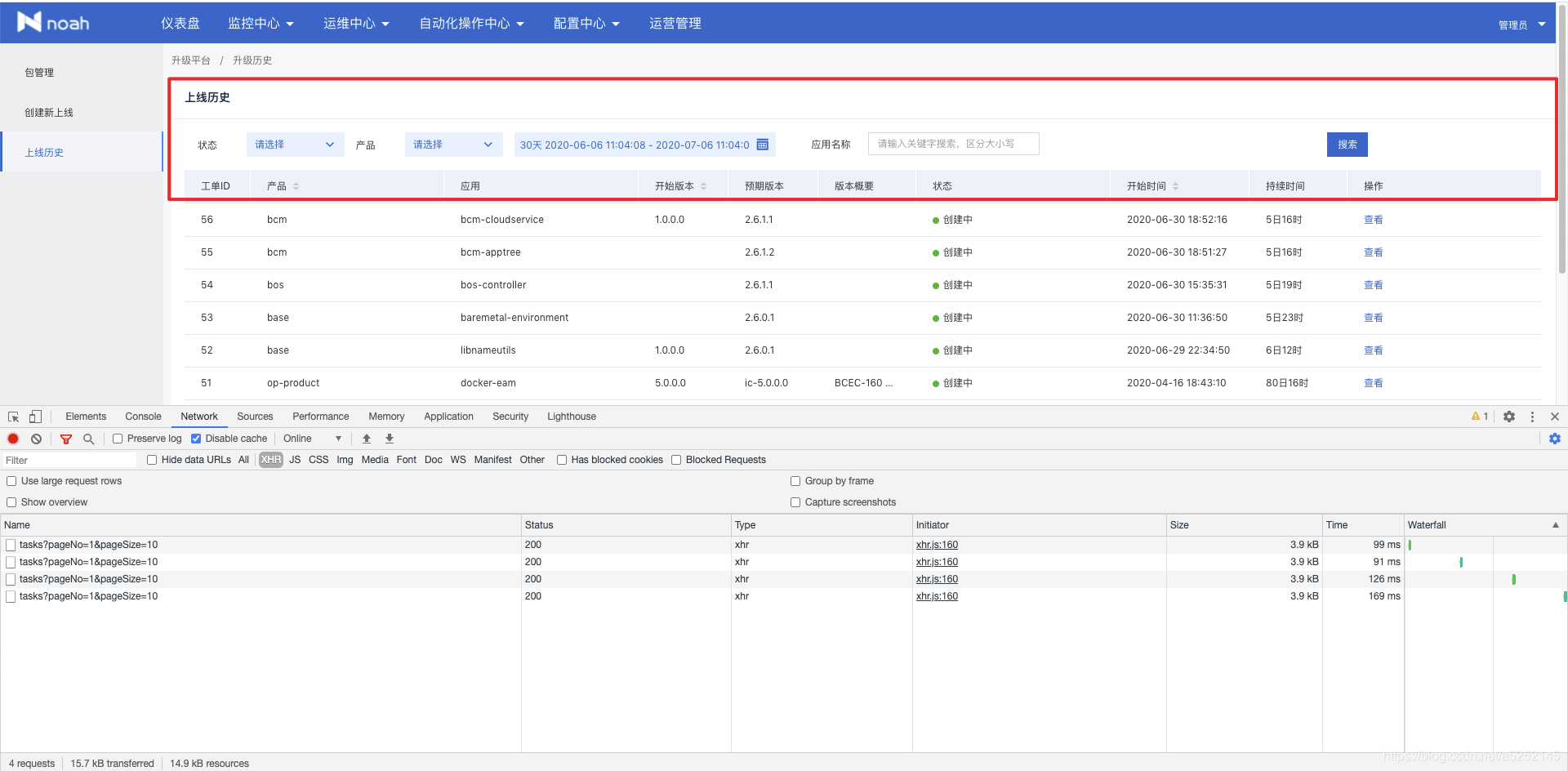Enable Group by frame
The height and width of the screenshot is (771, 1568).
click(x=795, y=481)
